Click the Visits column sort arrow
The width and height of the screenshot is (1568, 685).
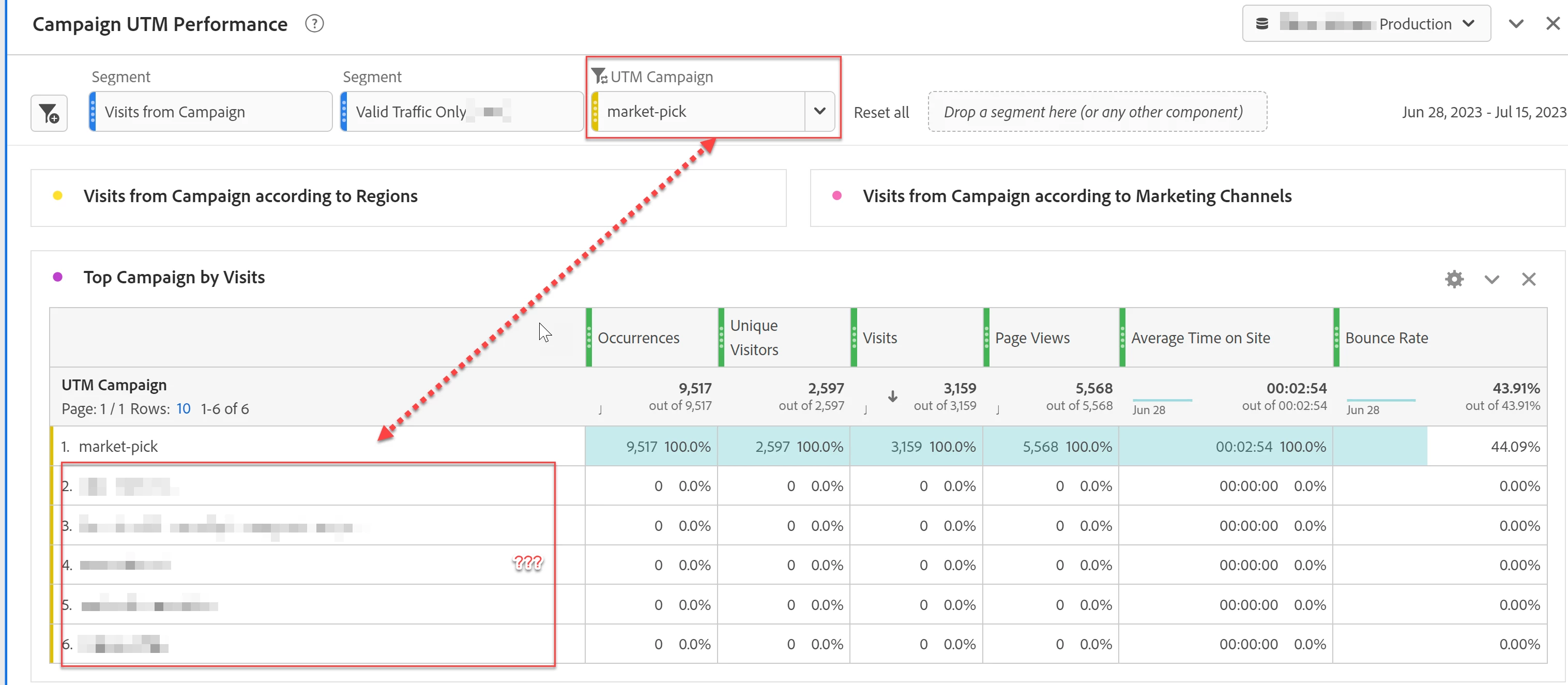(x=892, y=397)
